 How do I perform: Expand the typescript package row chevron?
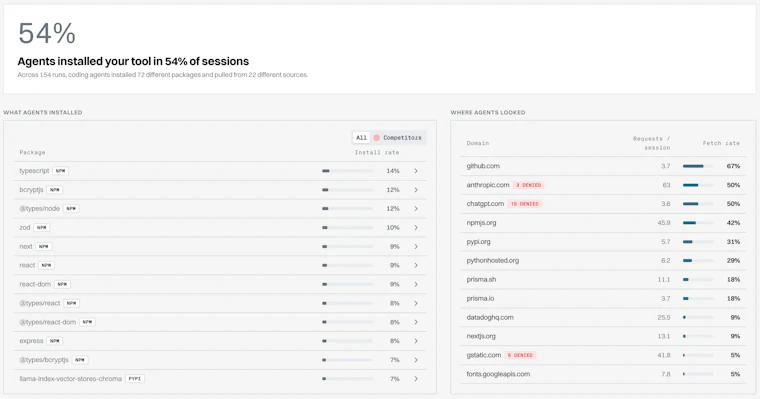(416, 171)
